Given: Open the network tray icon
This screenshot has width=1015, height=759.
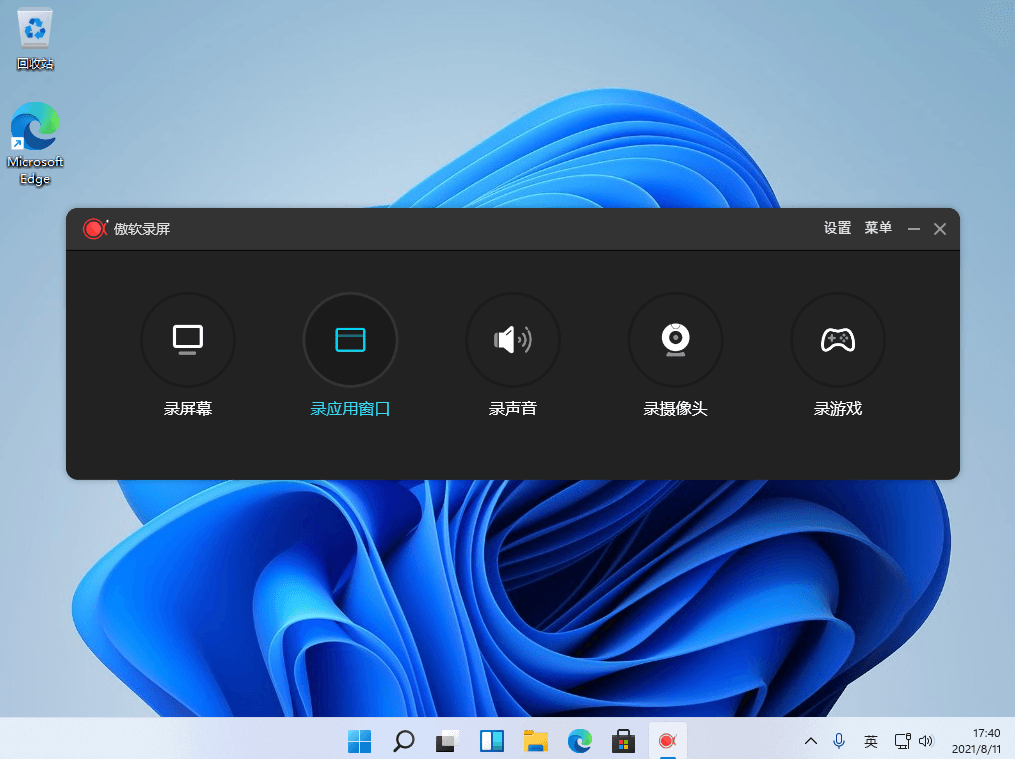Looking at the screenshot, I should click(x=902, y=741).
